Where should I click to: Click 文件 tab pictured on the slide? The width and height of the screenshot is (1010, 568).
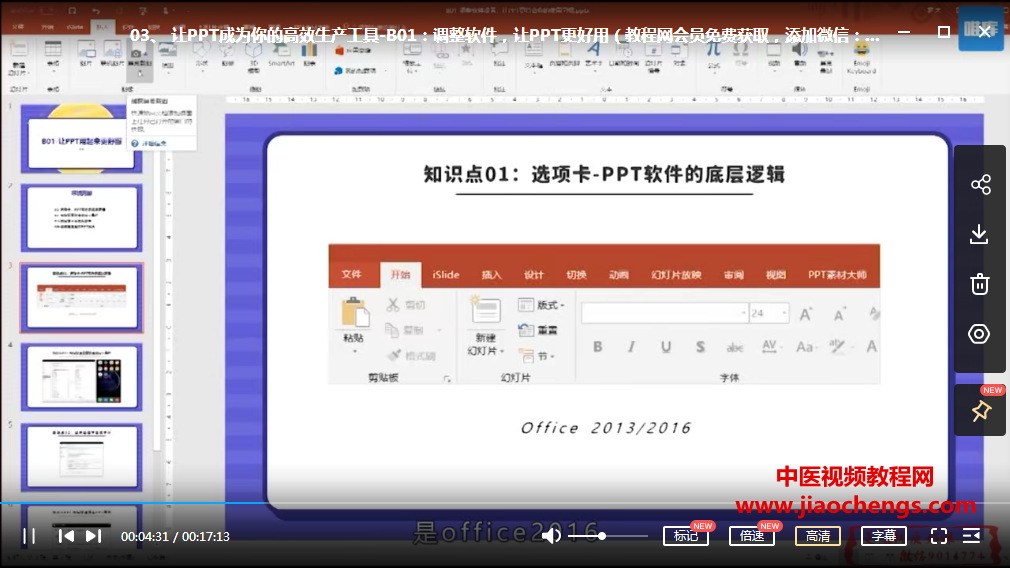point(351,274)
